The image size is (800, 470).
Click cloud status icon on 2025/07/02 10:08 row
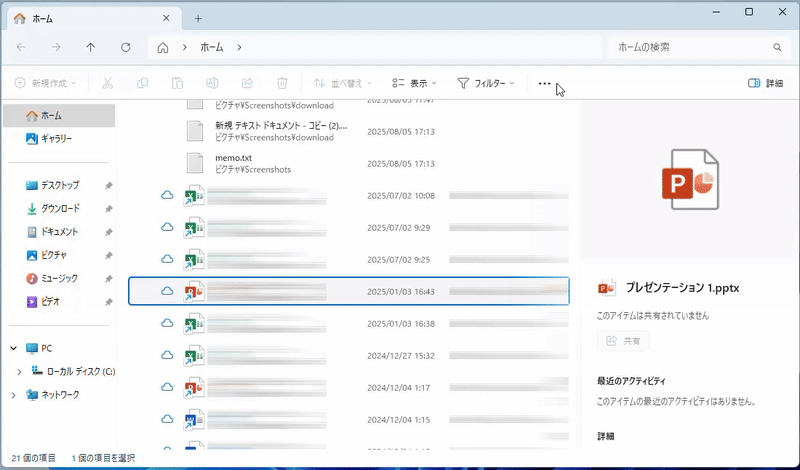pos(167,195)
